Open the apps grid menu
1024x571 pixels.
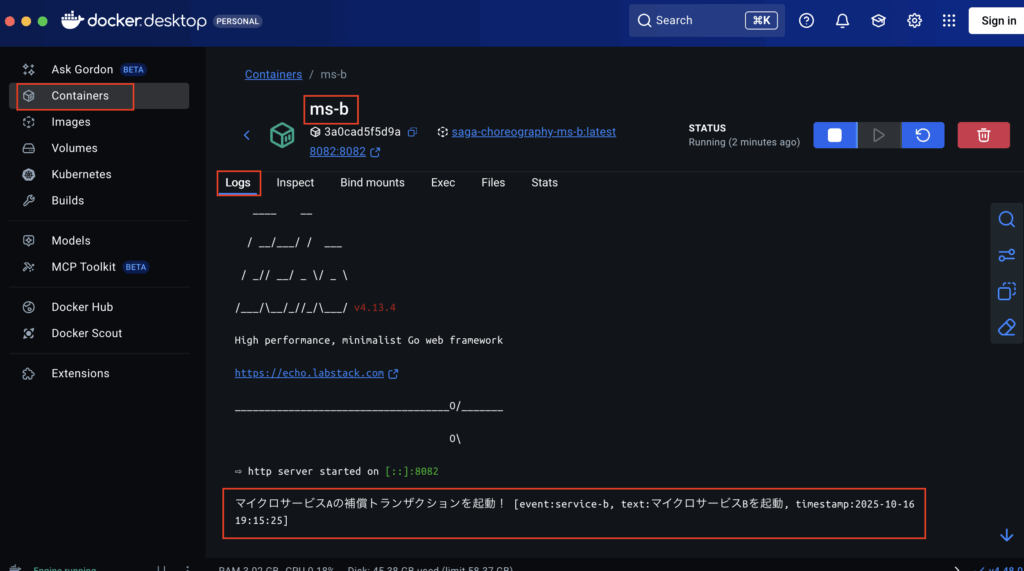[x=949, y=21]
